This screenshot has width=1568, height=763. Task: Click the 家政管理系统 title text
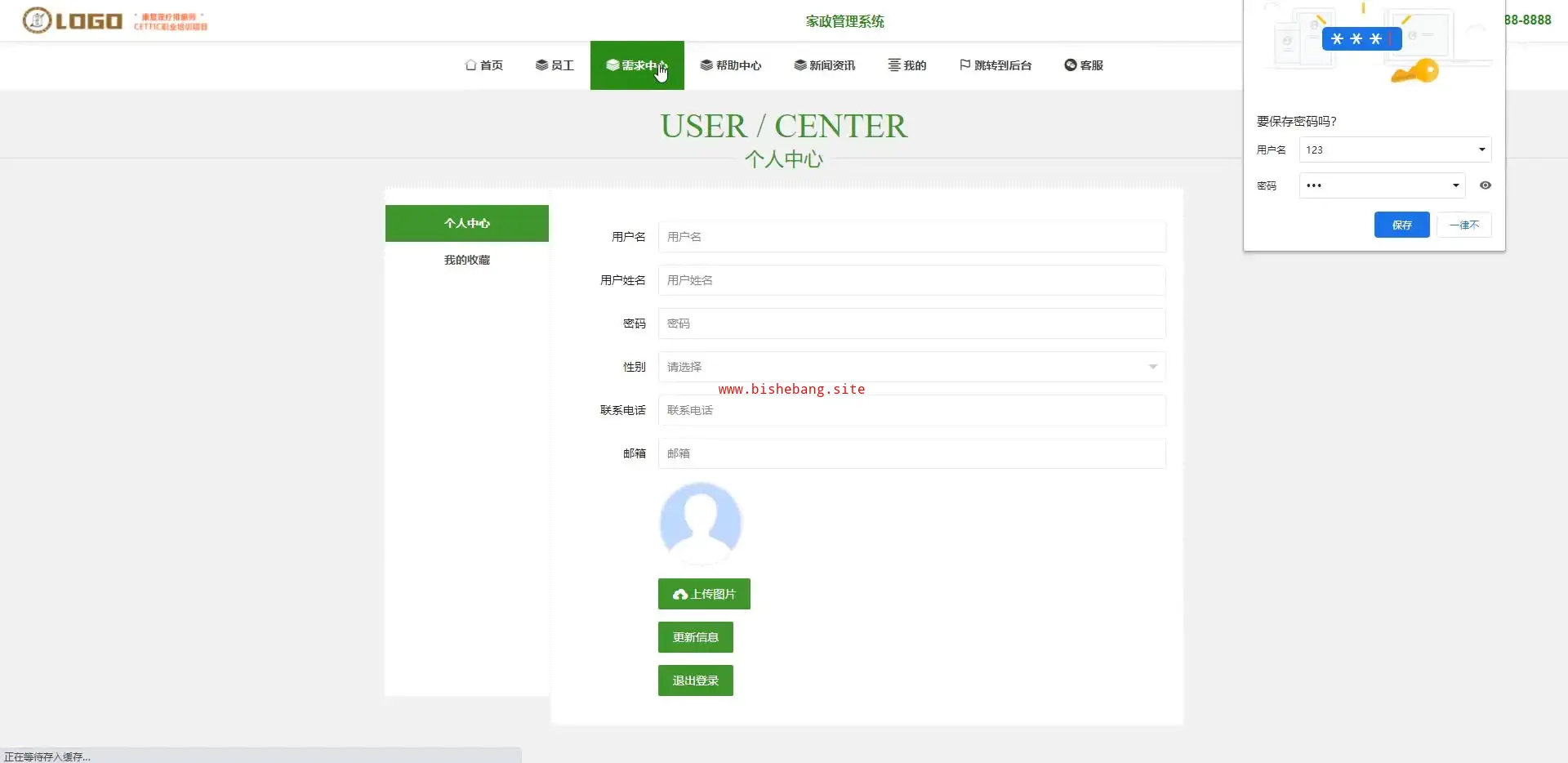pos(845,21)
